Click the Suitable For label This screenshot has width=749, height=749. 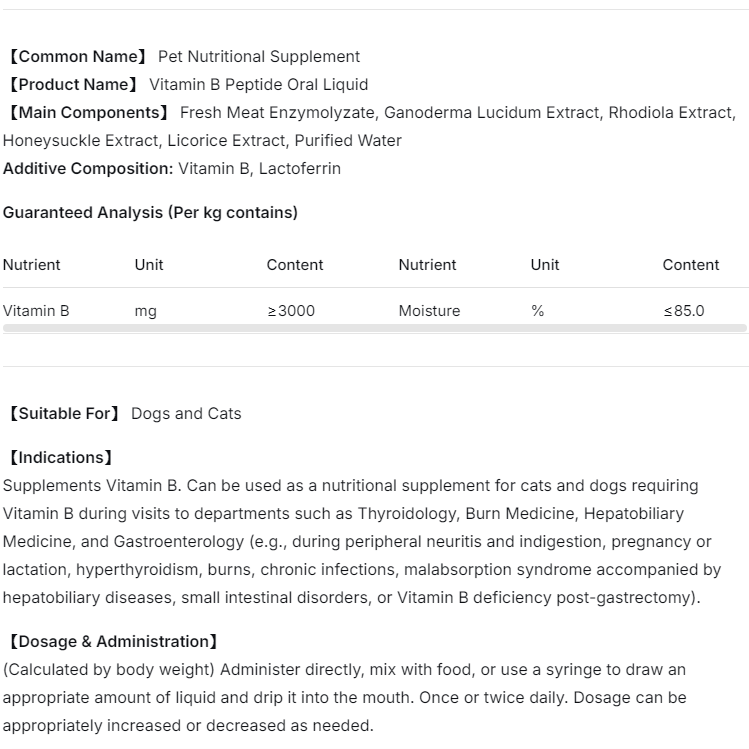pyautogui.click(x=64, y=413)
